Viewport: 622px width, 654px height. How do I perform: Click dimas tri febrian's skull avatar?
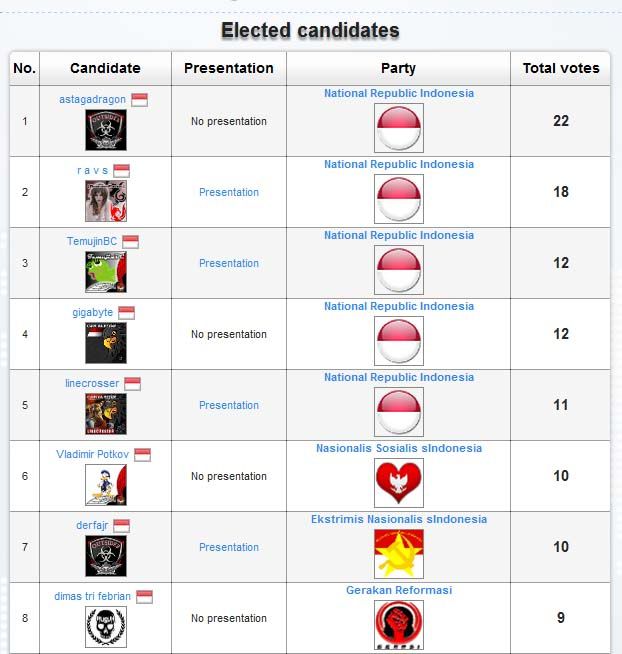tap(105, 627)
